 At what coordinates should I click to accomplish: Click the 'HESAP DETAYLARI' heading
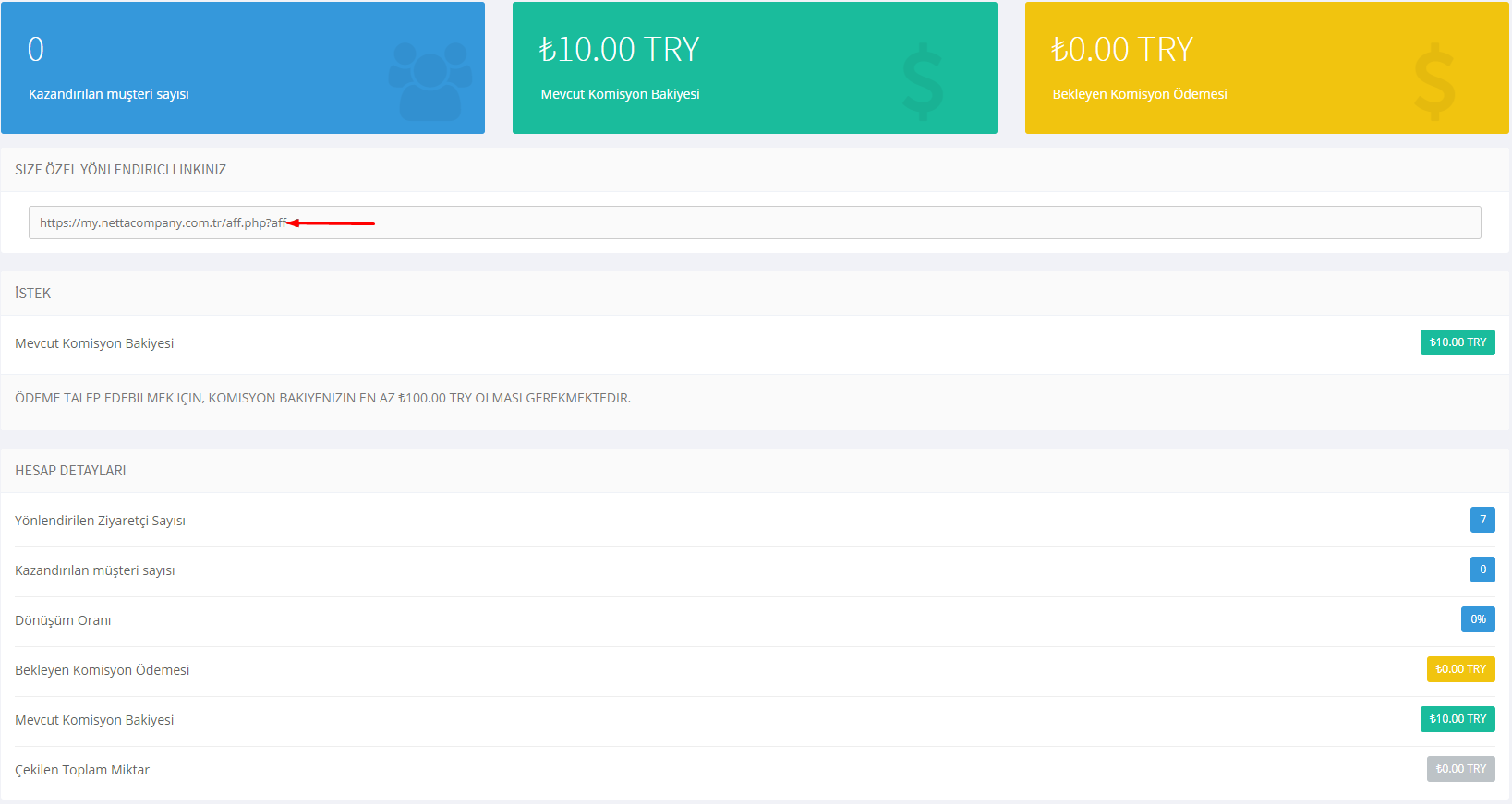71,471
